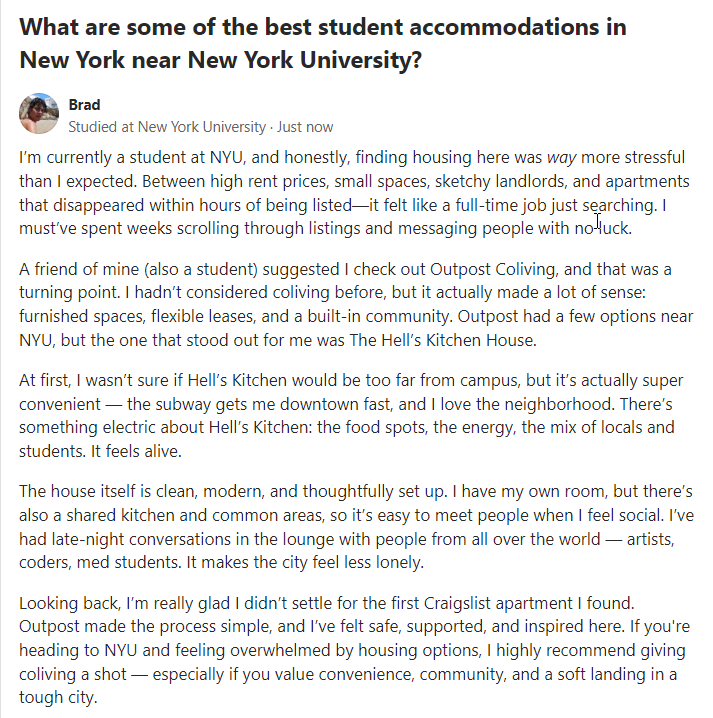
Task: Open the NYU student accommodations question title
Action: 322,42
